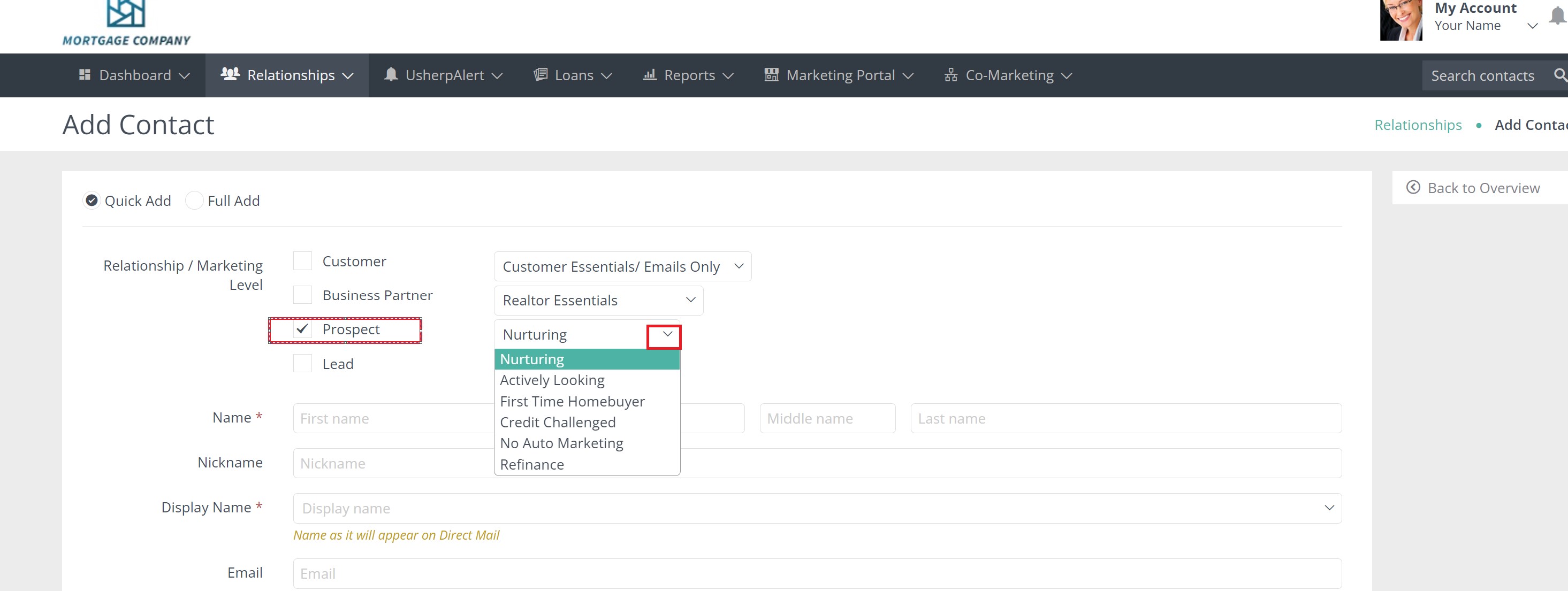Click the Back to Overview arrow icon
The image size is (1568, 591).
tap(1413, 188)
